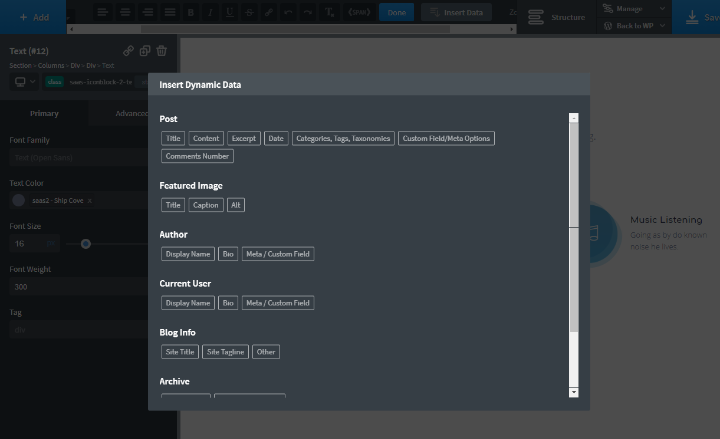Redo the last text edit
Viewport: 720px width, 439px height.
(308, 12)
